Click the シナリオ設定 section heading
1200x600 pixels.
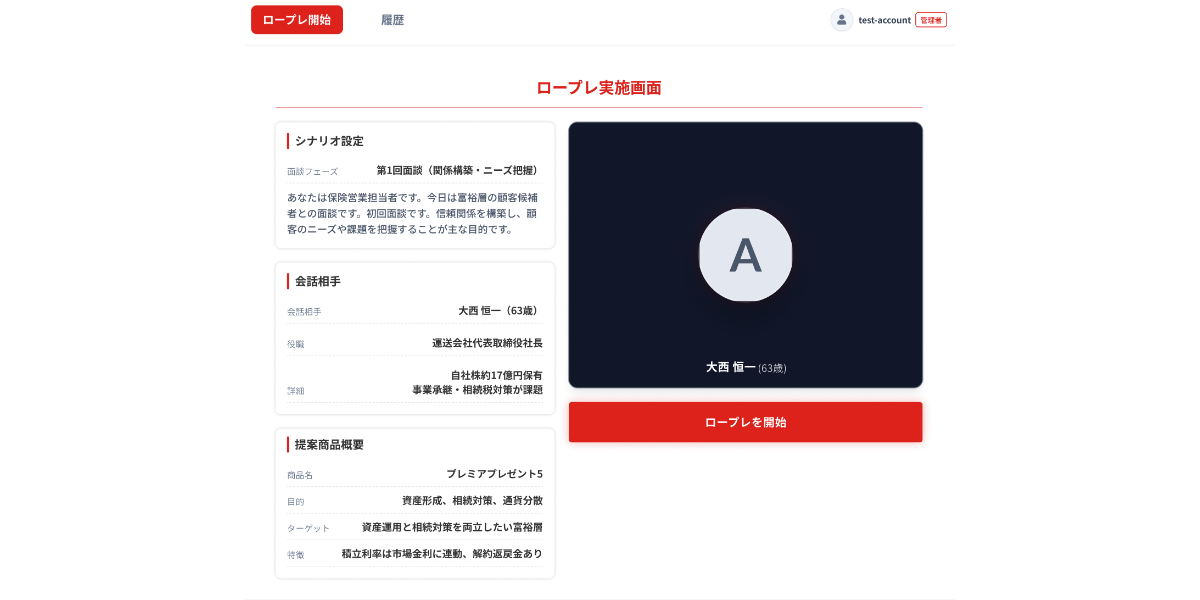[x=329, y=141]
